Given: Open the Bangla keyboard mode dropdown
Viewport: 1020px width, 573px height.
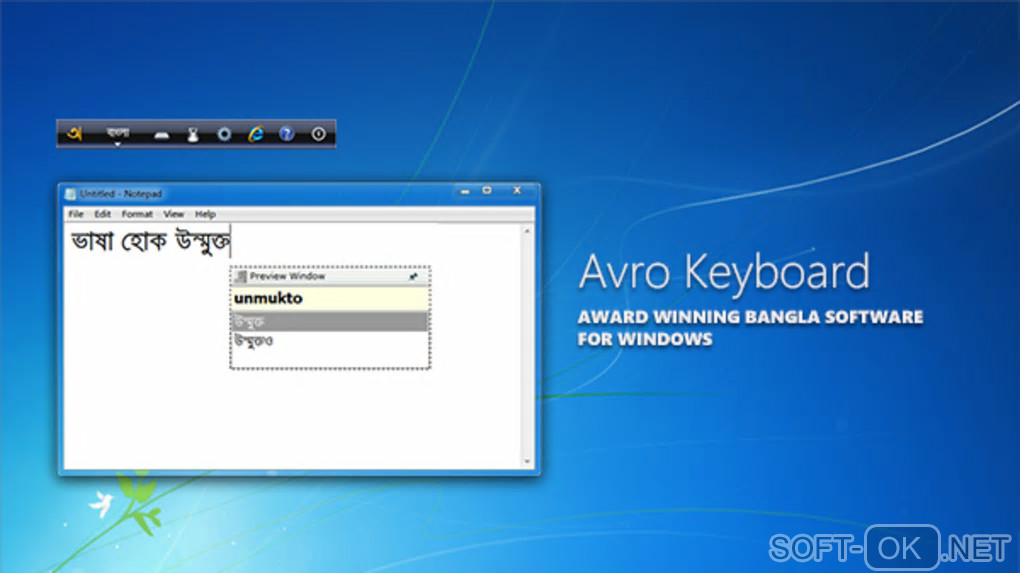Looking at the screenshot, I should pos(118,135).
